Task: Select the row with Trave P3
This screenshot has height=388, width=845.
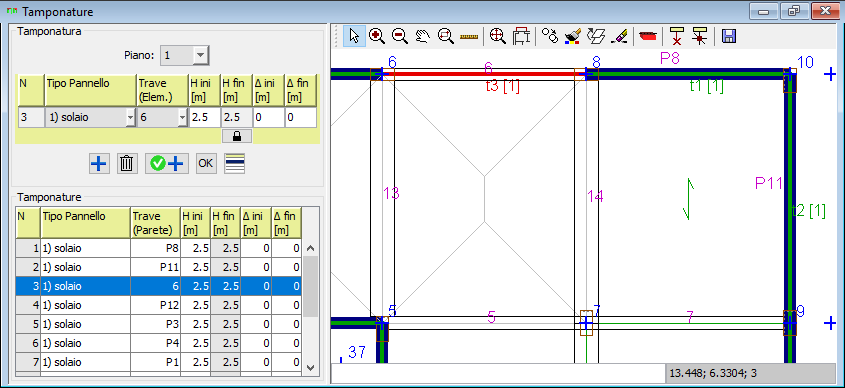Action: [158, 324]
